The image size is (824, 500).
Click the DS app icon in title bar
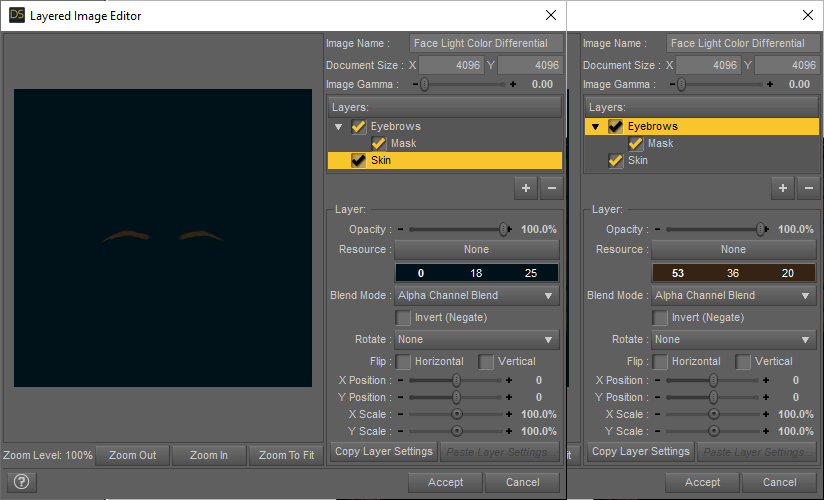(x=17, y=15)
